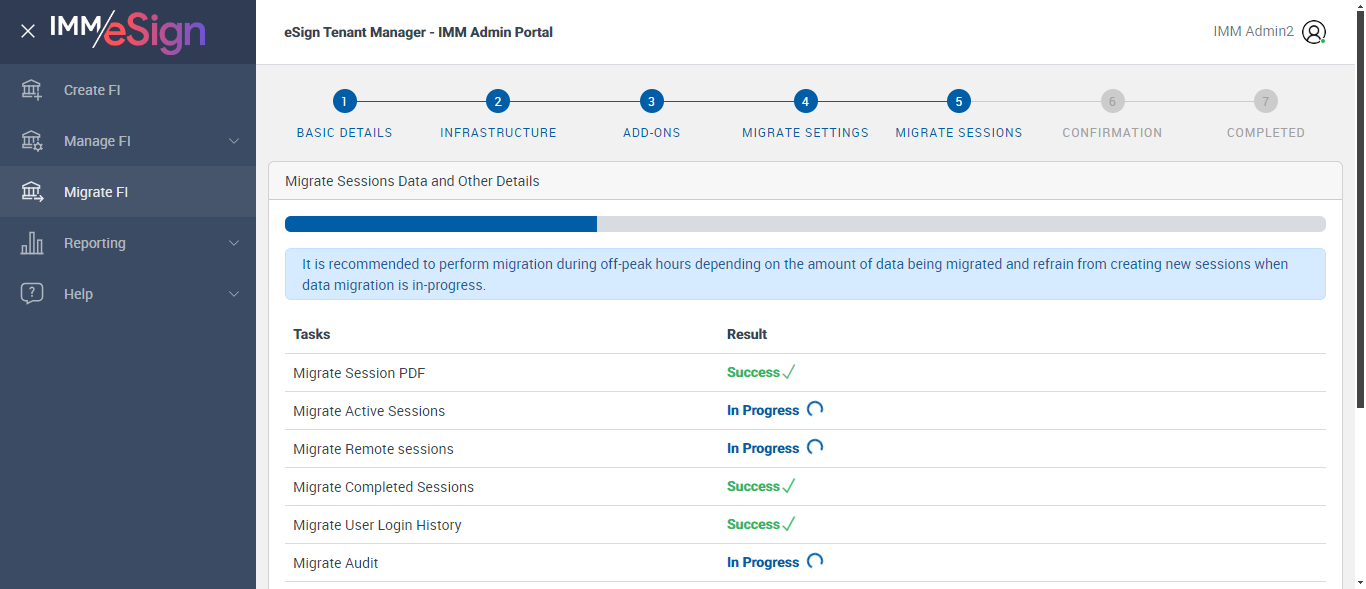Click the Migrate Audit spinner icon
1366x589 pixels.
click(815, 561)
